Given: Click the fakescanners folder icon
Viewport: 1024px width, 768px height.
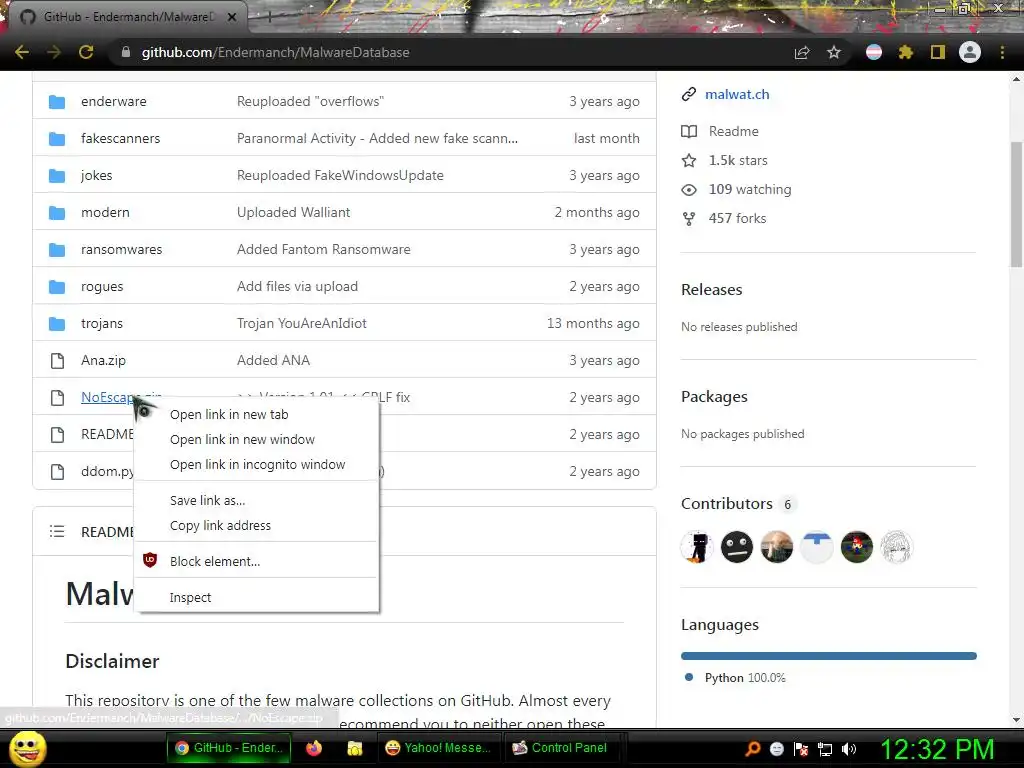Looking at the screenshot, I should (57, 138).
